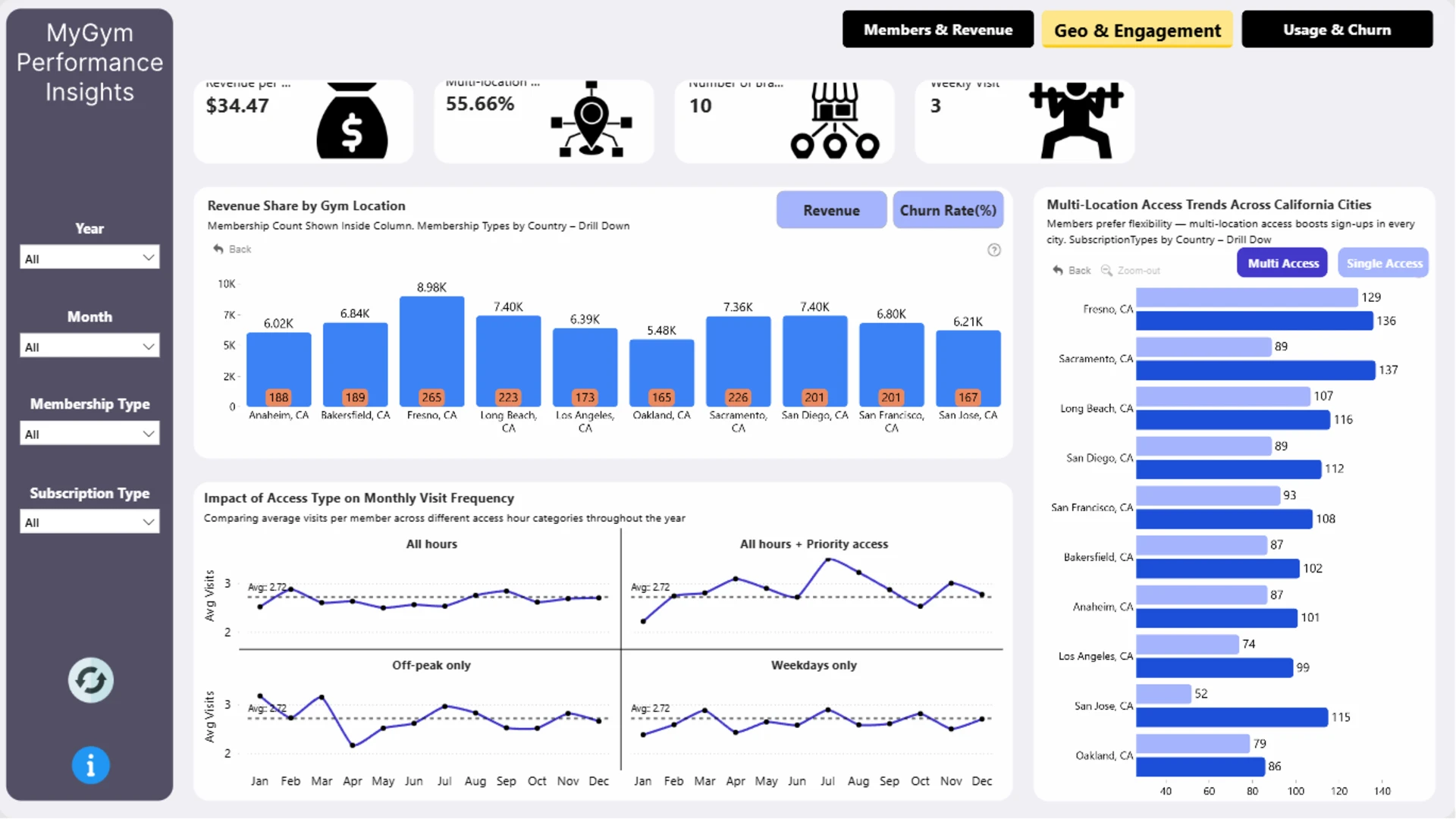The width and height of the screenshot is (1456, 819).
Task: Click the Zoom-out magnifier icon
Action: (1106, 271)
